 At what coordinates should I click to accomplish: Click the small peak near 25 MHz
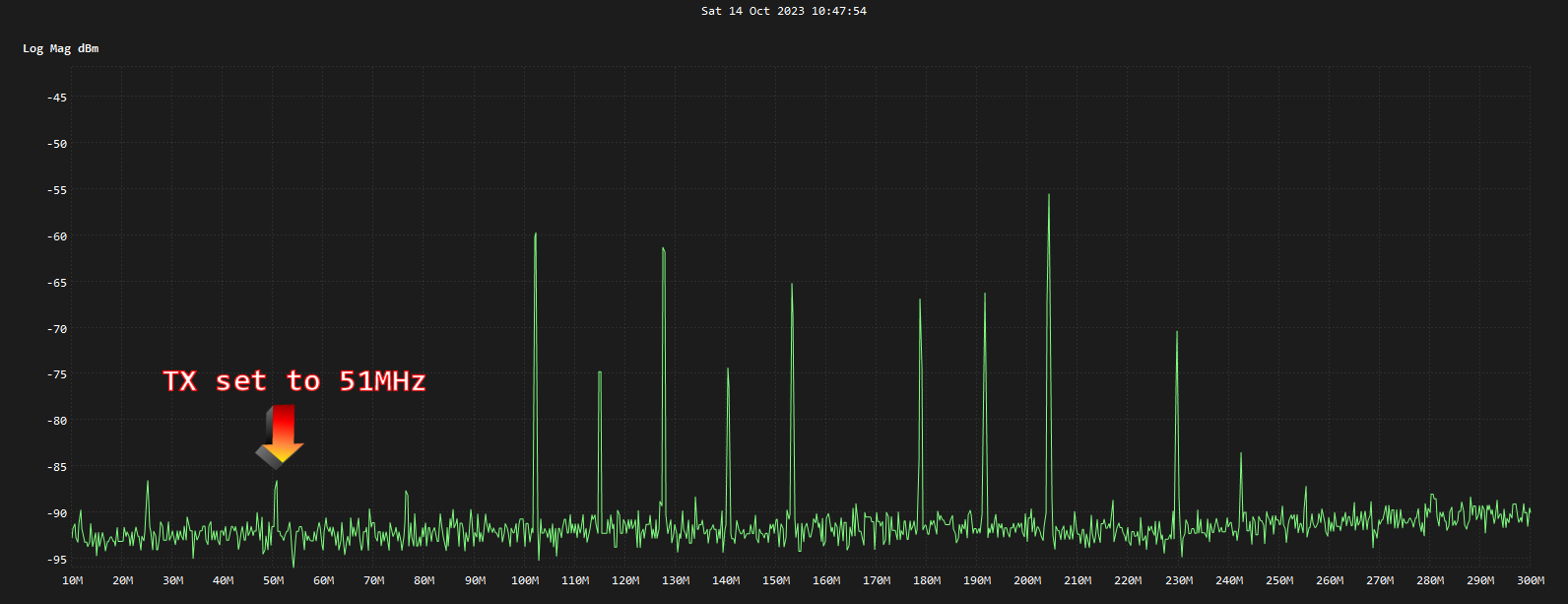pyautogui.click(x=148, y=483)
